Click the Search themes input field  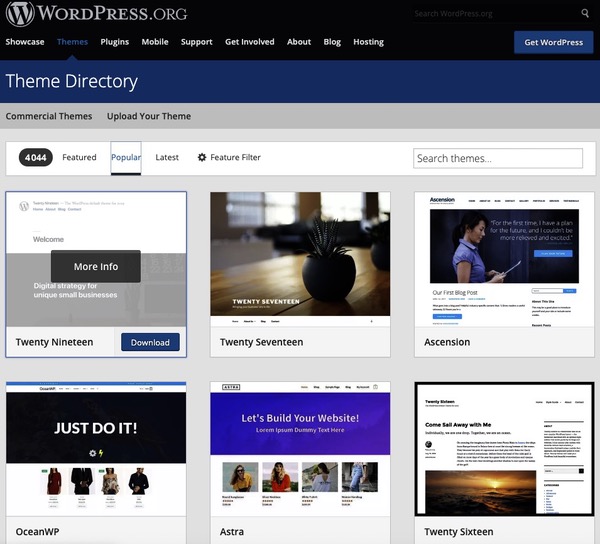pyautogui.click(x=498, y=158)
